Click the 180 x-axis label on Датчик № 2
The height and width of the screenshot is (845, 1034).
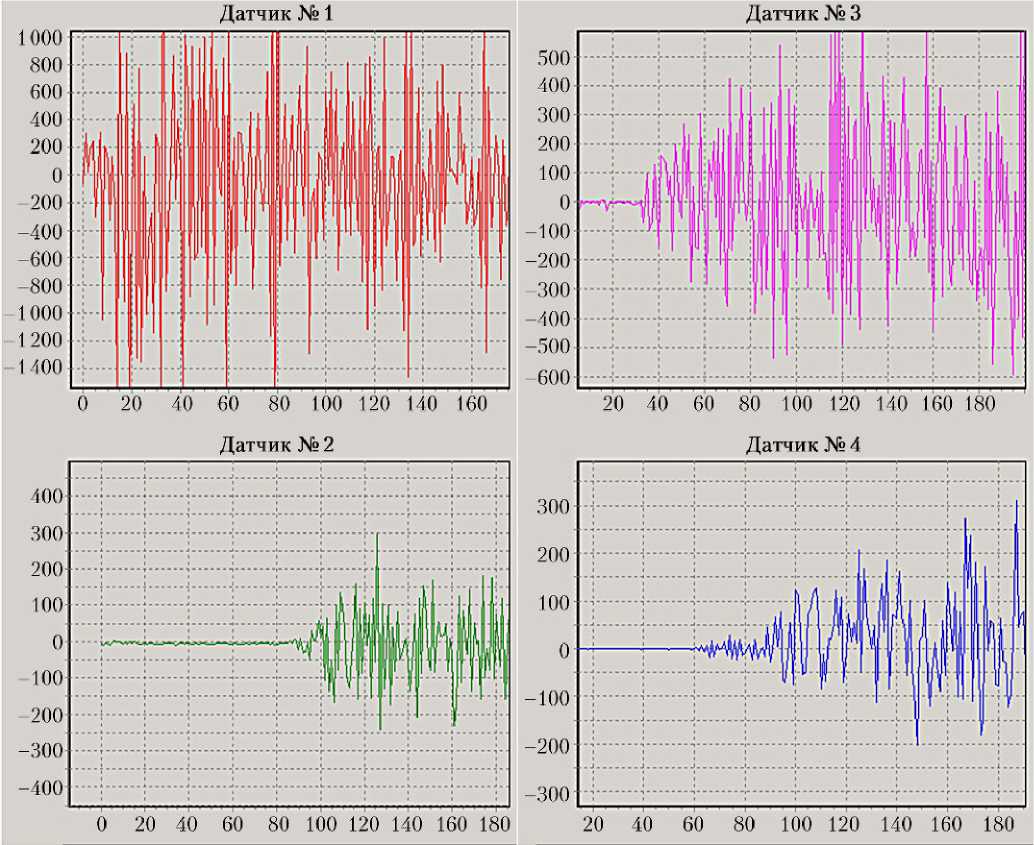pos(495,824)
